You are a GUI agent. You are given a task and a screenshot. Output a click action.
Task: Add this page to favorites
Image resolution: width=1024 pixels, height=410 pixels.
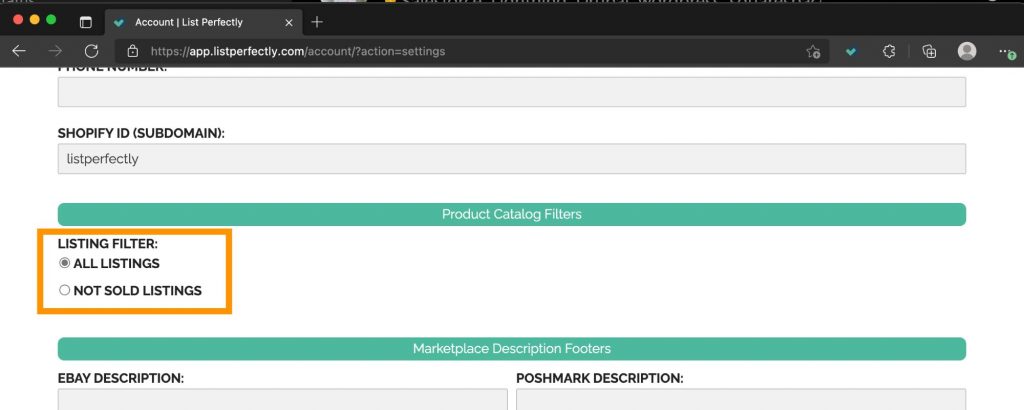pos(812,52)
